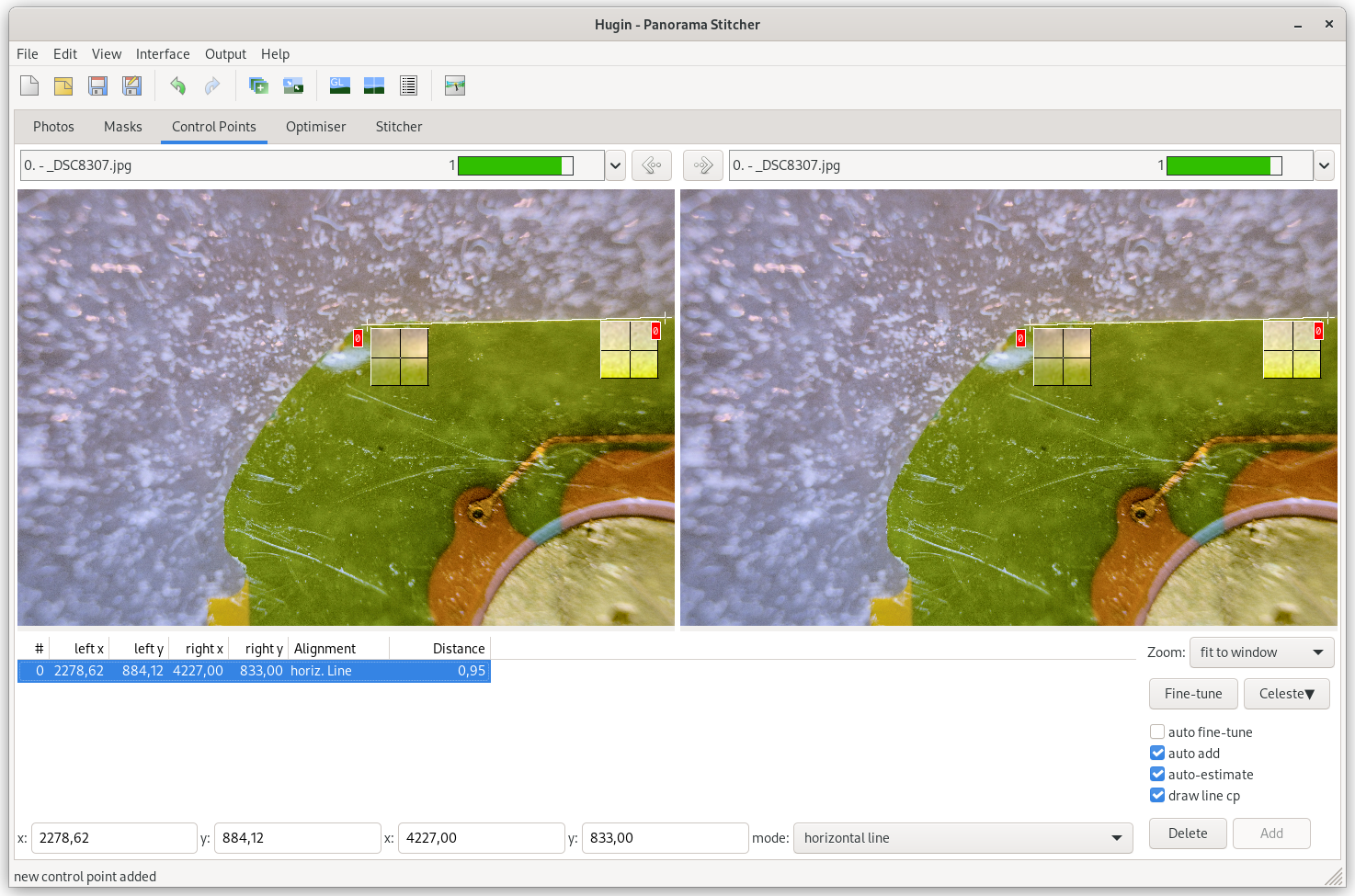Click the New project icon

click(29, 86)
